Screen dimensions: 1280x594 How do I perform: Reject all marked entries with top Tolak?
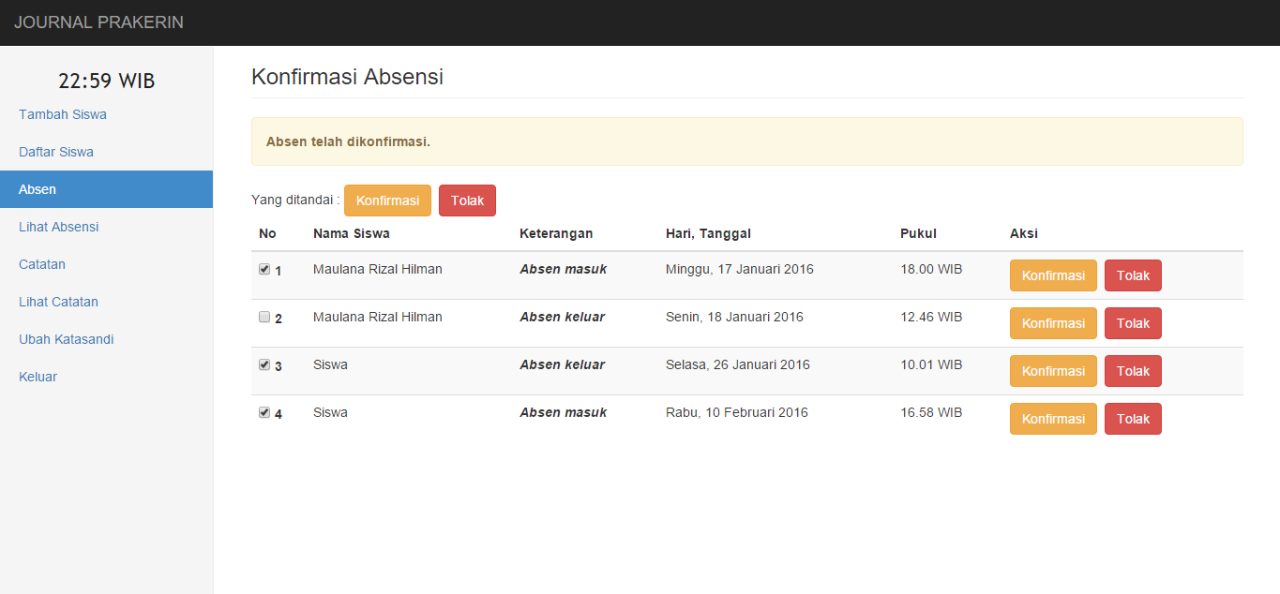tap(467, 200)
